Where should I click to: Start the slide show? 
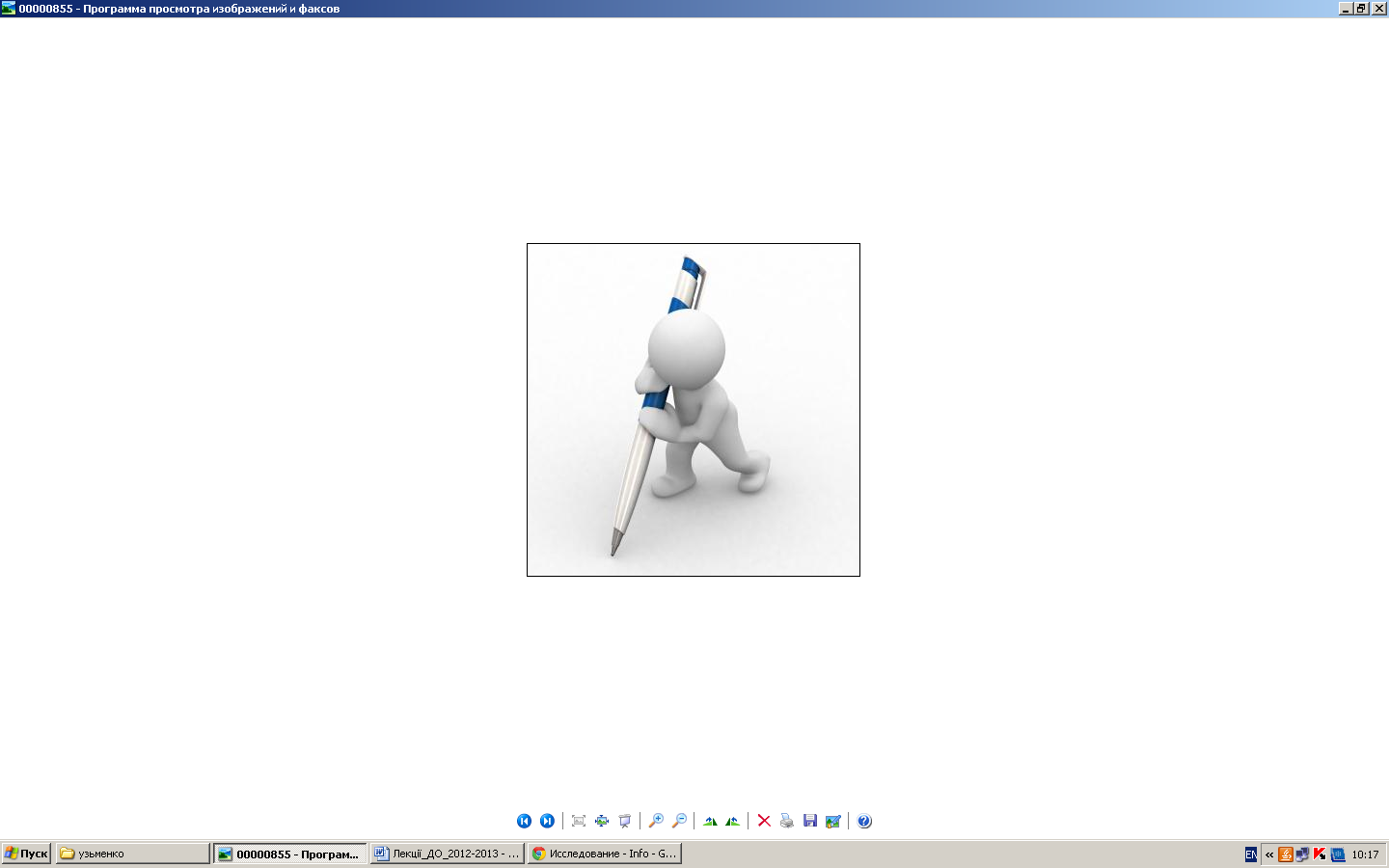click(625, 821)
